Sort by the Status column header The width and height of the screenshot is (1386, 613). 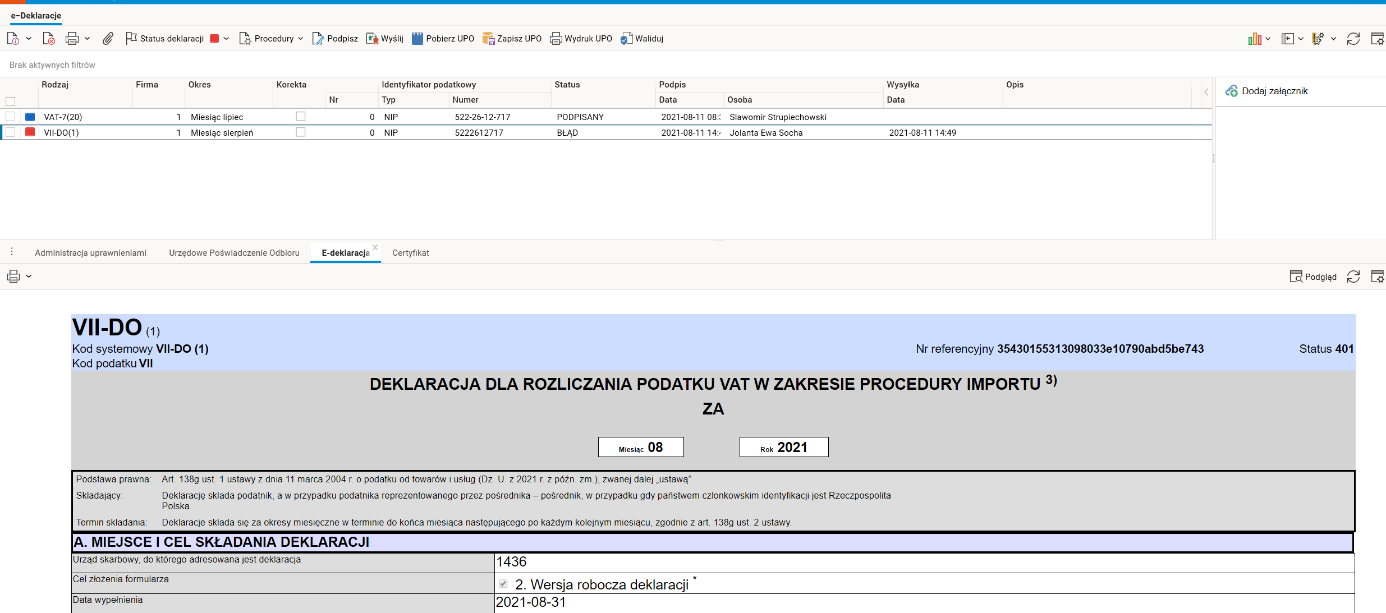point(567,85)
